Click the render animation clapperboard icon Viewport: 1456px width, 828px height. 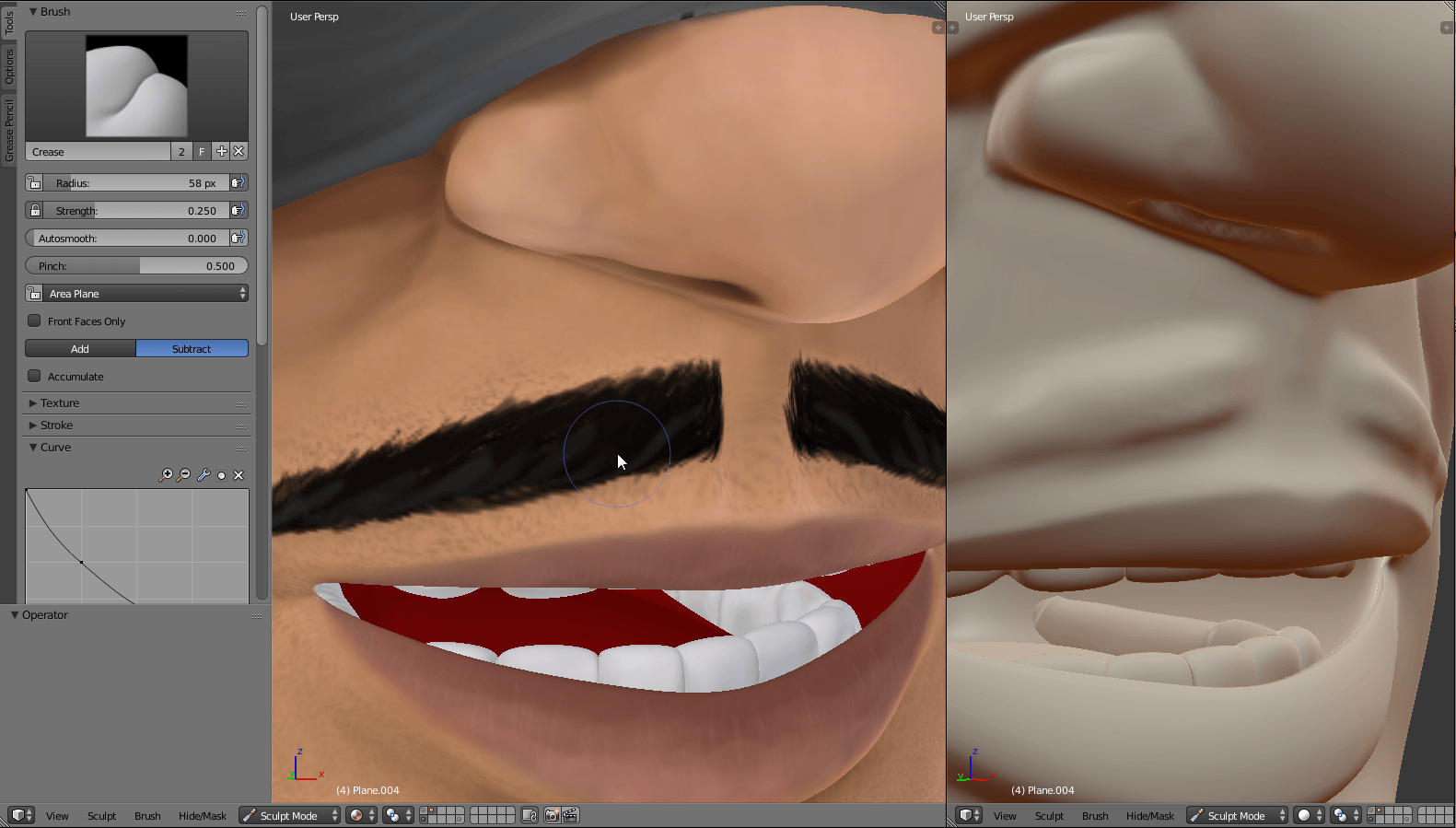(570, 815)
